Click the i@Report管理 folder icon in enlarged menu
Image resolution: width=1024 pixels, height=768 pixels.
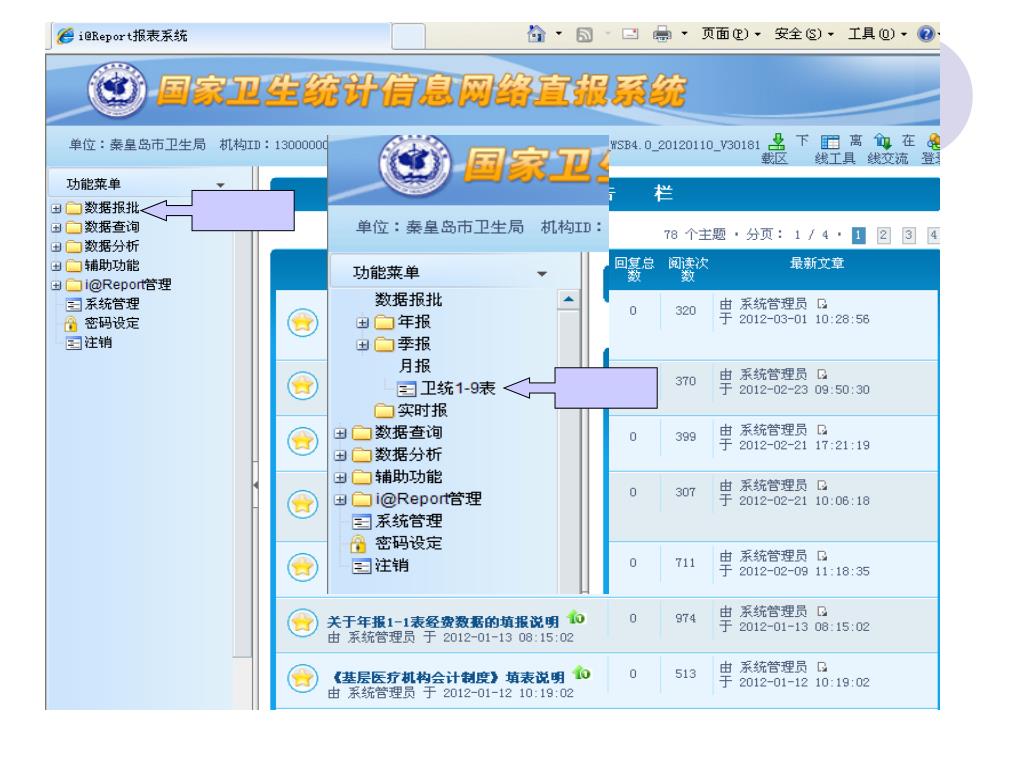coord(362,500)
